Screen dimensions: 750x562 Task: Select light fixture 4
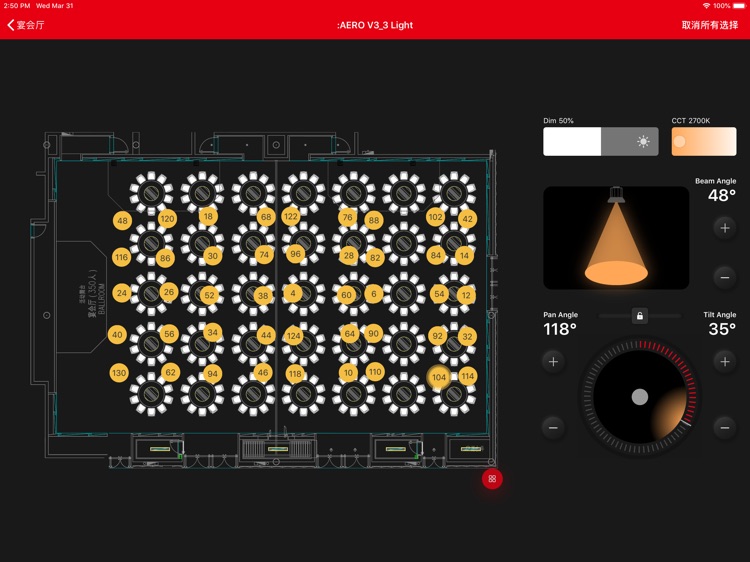(x=293, y=293)
